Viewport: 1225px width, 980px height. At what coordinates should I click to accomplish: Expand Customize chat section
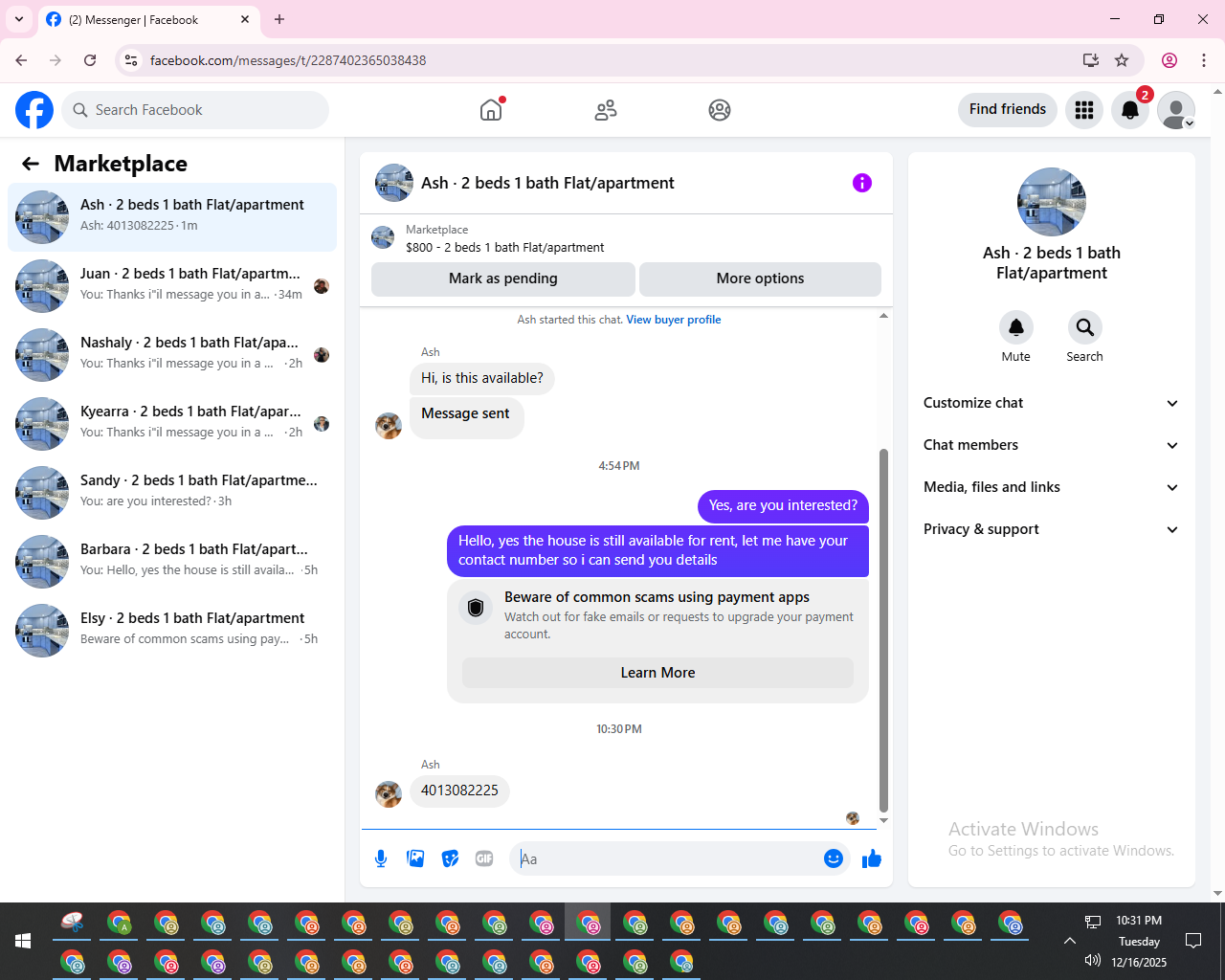point(1052,403)
